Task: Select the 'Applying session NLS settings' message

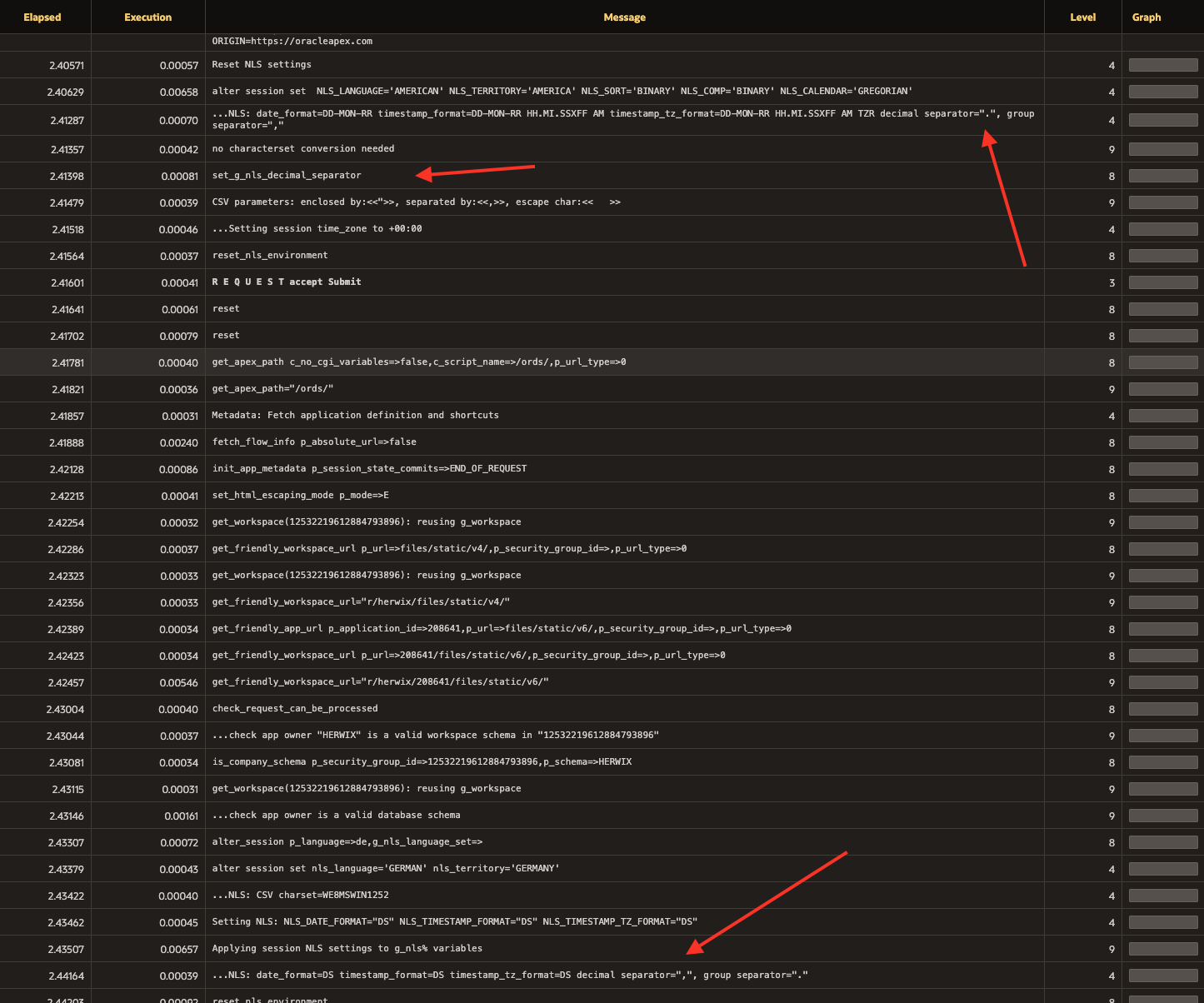Action: pos(347,949)
